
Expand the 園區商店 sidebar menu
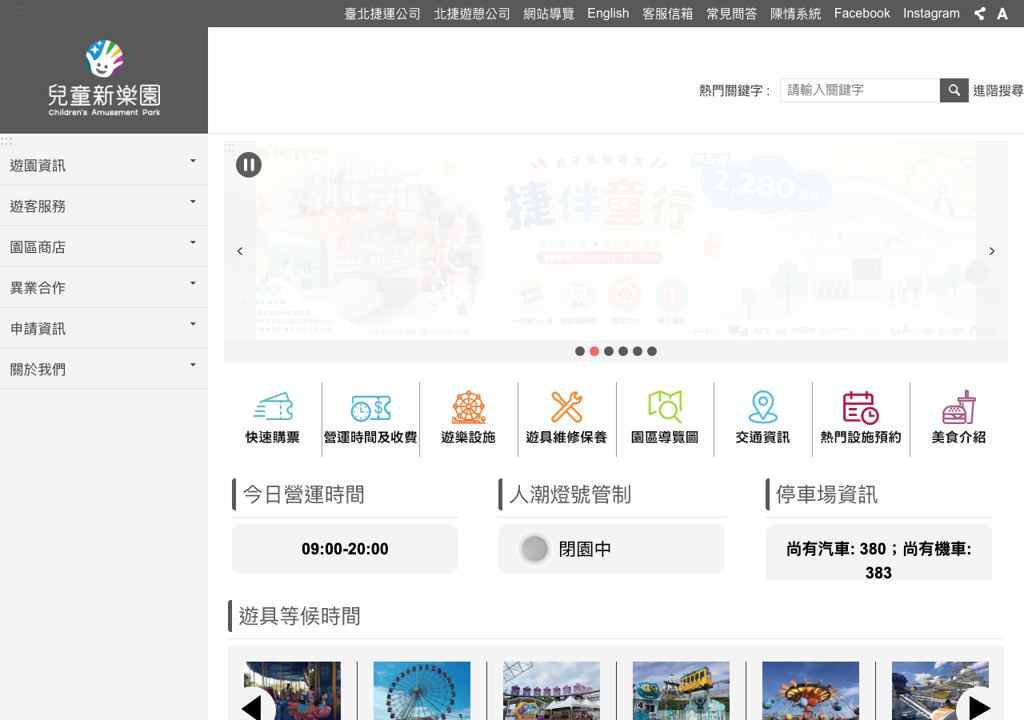(x=104, y=247)
